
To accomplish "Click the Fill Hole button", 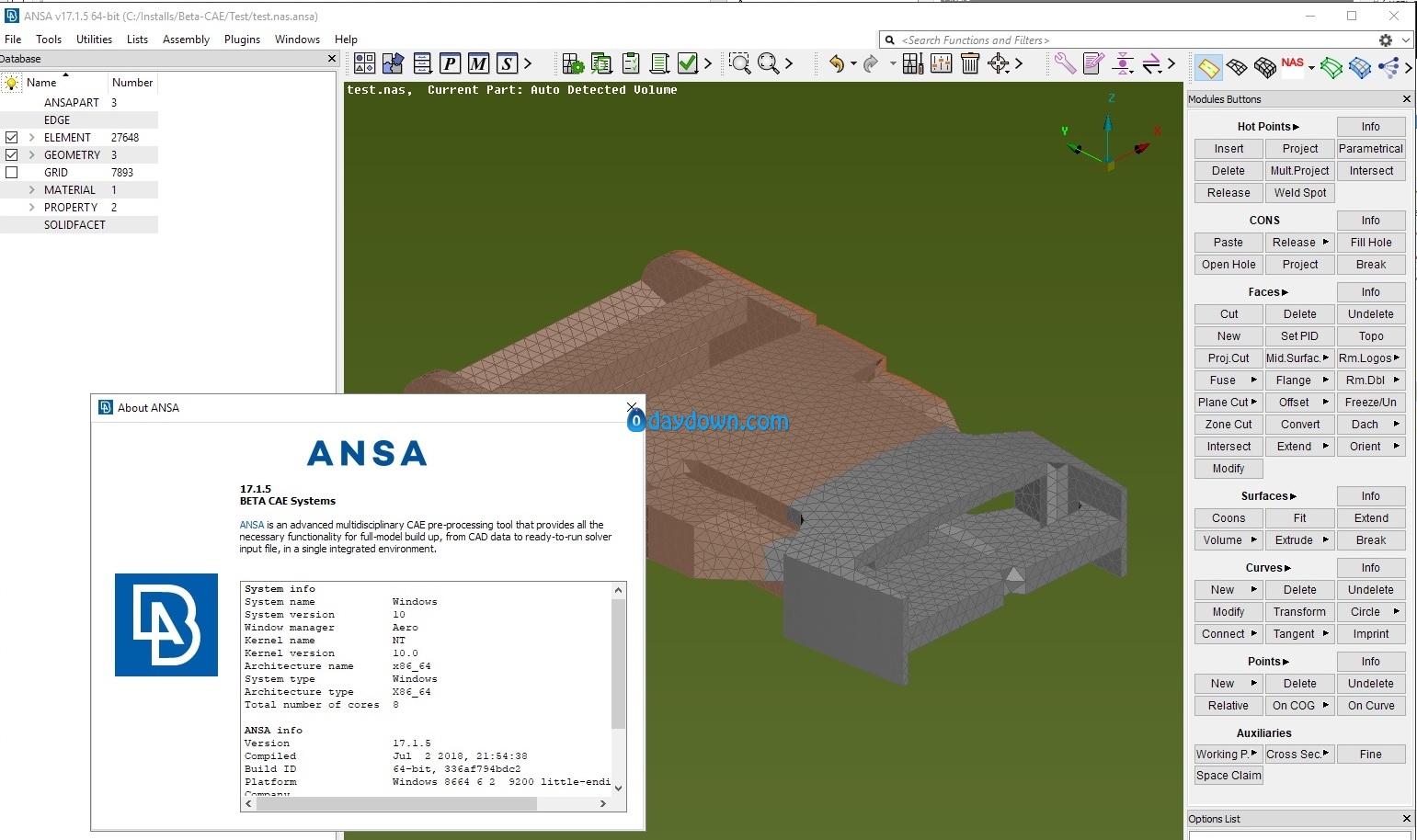I will [1371, 243].
